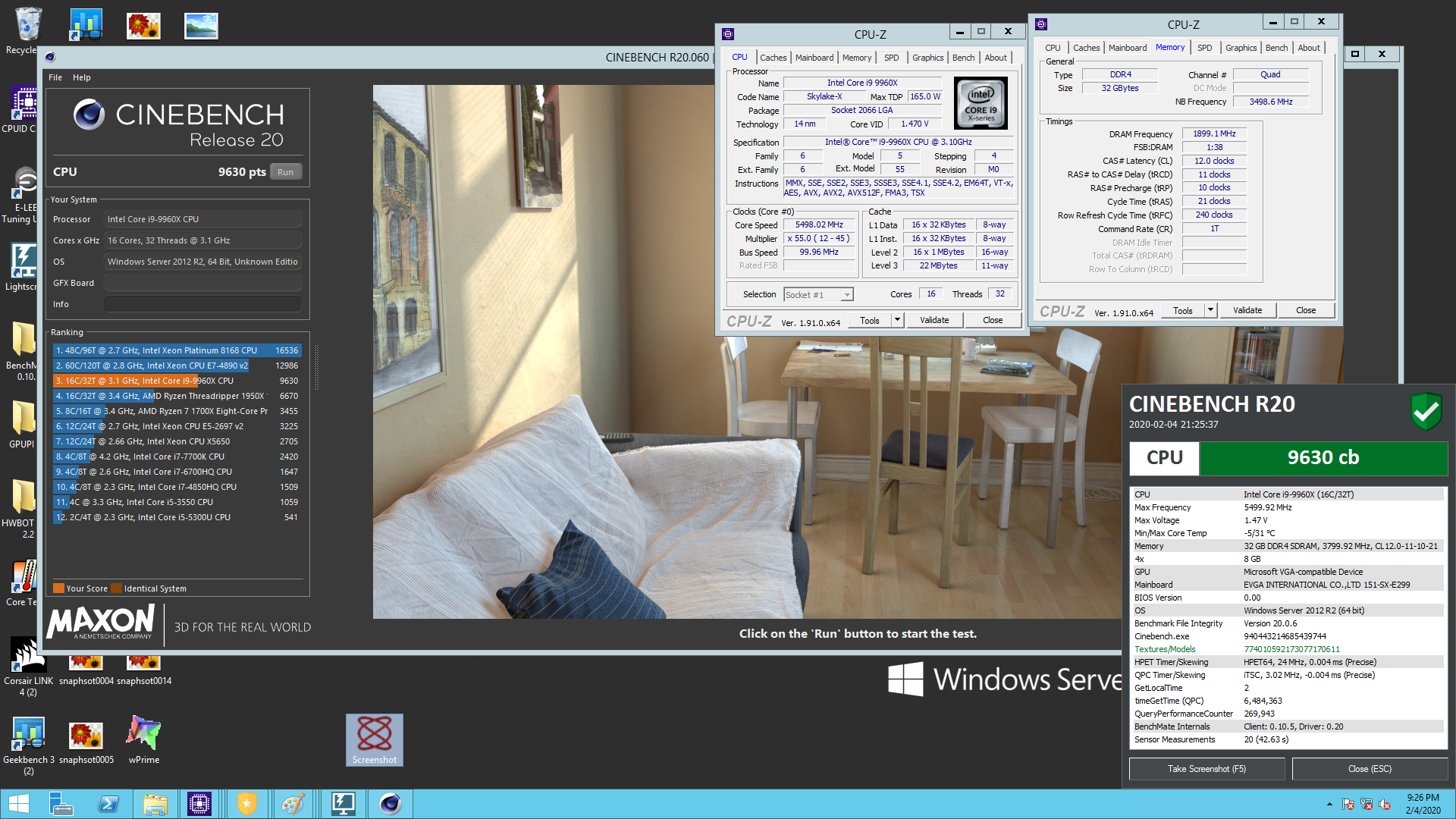1456x819 pixels.
Task: Switch to Cinebench taskbar icon
Action: click(x=390, y=804)
